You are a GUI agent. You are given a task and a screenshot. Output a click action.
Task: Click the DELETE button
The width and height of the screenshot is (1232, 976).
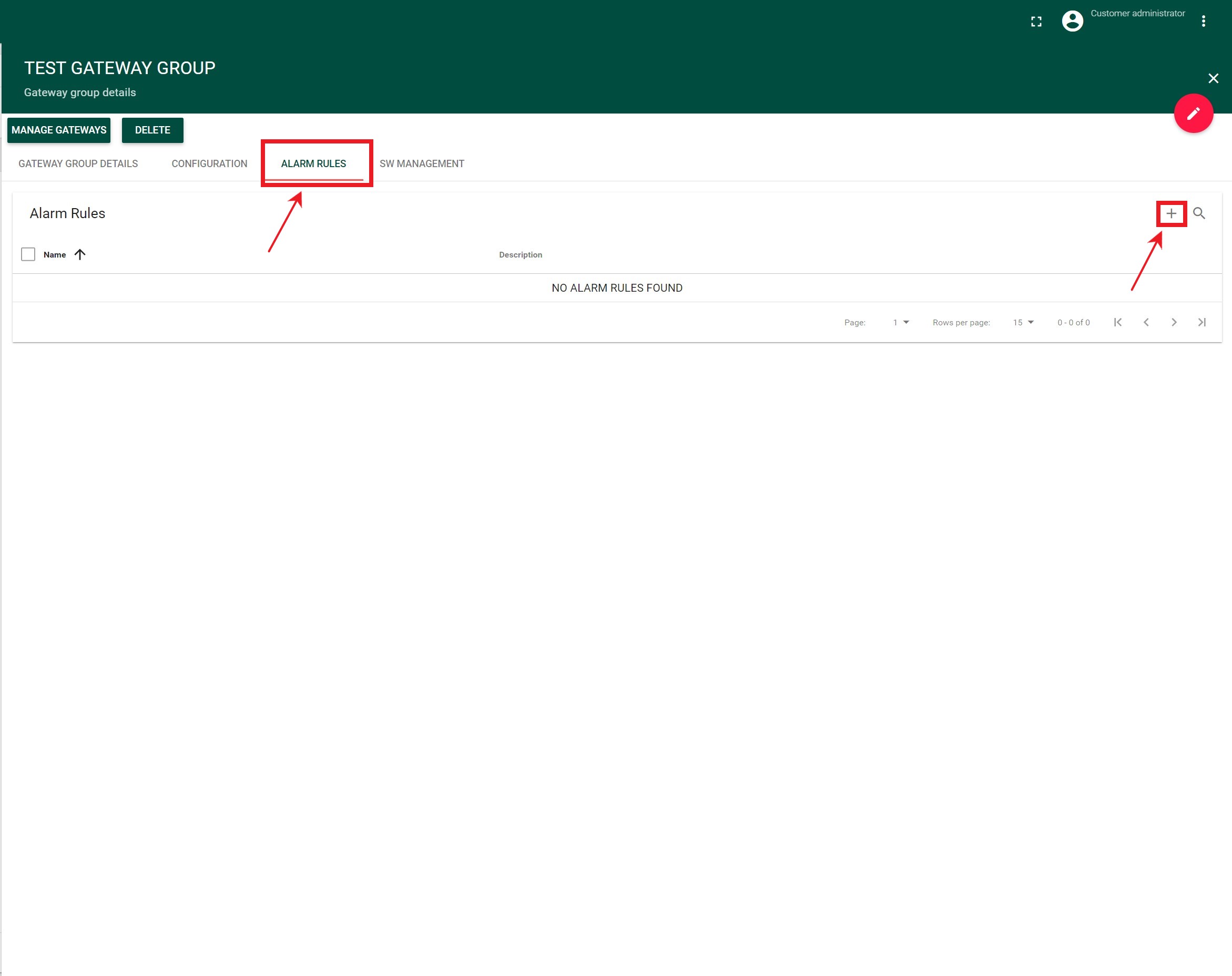[x=152, y=130]
